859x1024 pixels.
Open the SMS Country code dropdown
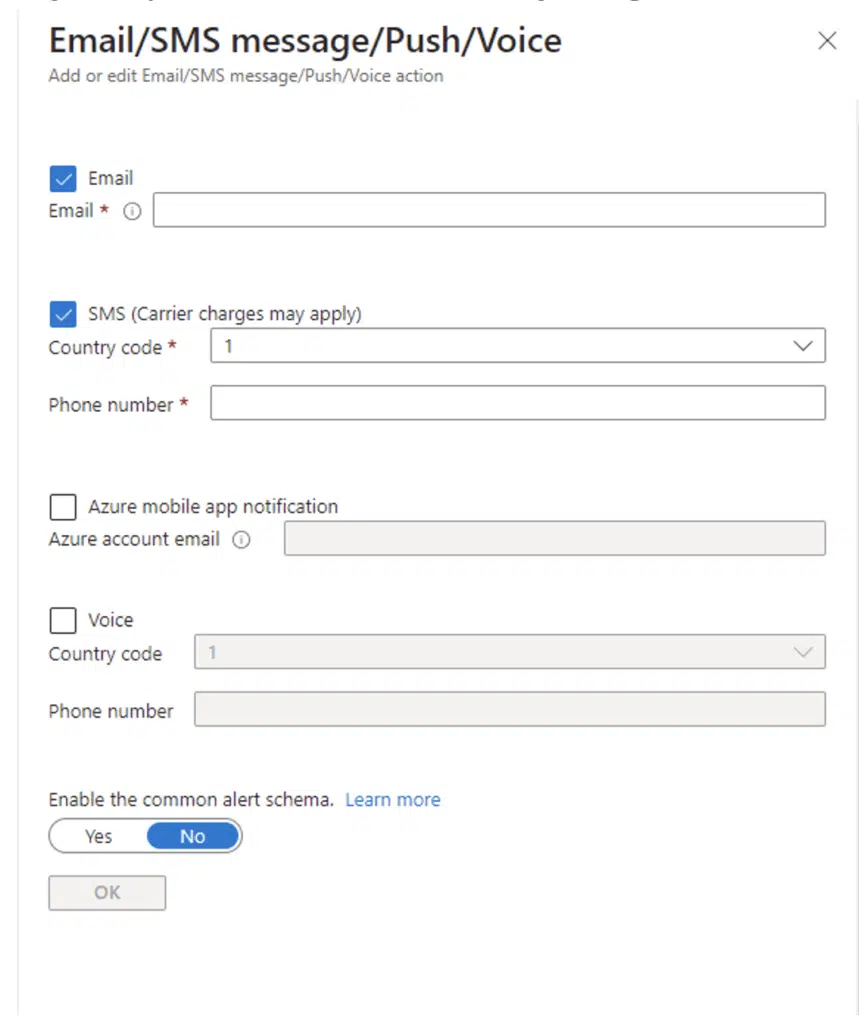(517, 345)
